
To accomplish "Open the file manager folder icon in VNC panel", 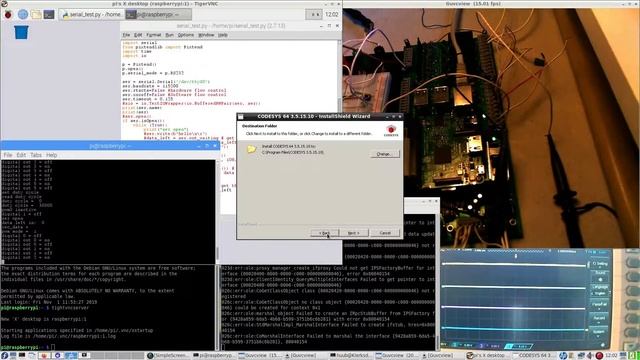I will pyautogui.click(x=36, y=14).
